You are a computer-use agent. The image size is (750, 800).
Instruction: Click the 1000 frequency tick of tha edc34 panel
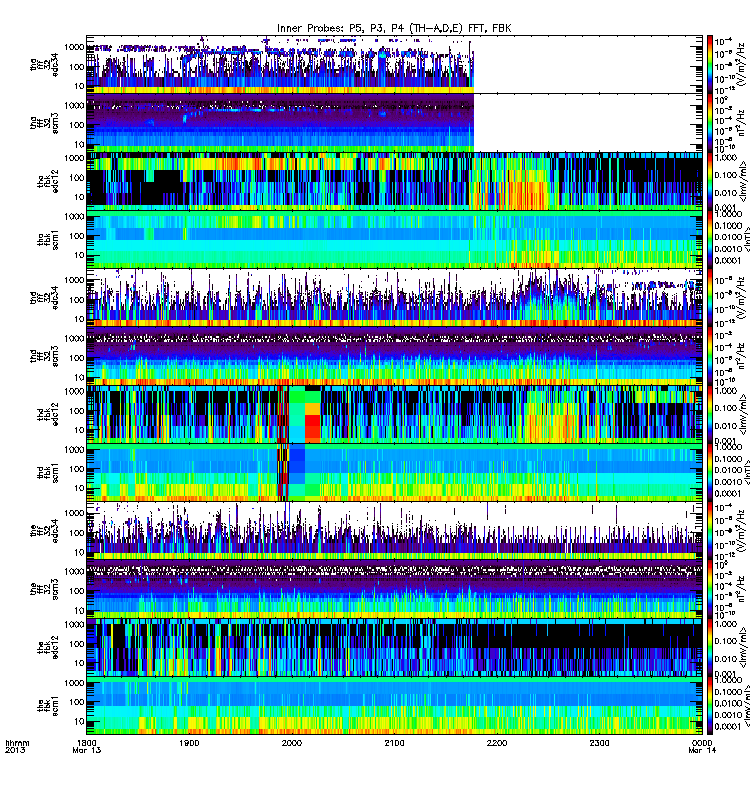click(x=74, y=47)
